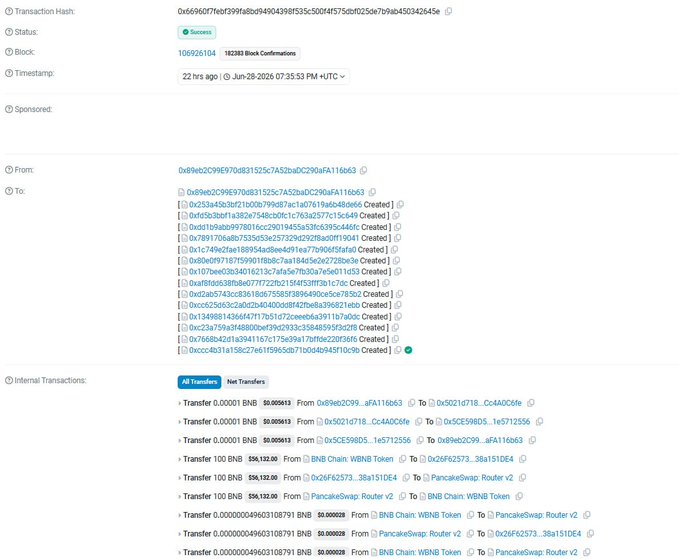The width and height of the screenshot is (679, 559).
Task: Copy created contract 0xfd5b3bbf1a38 address
Action: tap(396, 216)
